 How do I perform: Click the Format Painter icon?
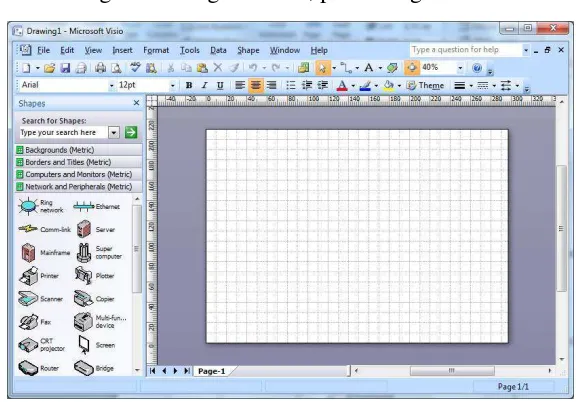[234, 68]
